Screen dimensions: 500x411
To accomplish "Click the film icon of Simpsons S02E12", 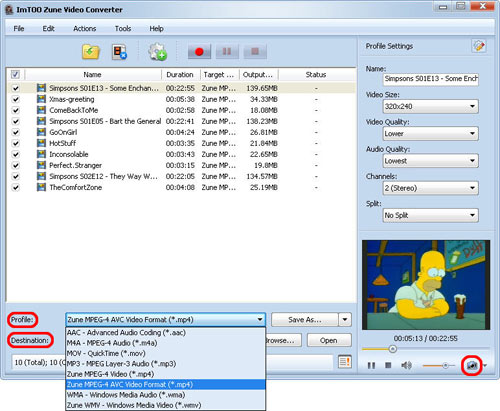I will pos(41,176).
